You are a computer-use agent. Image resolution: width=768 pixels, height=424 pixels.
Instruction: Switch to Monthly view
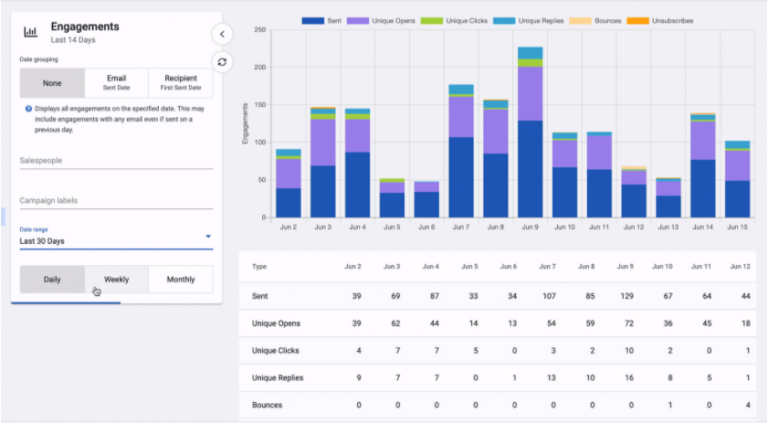pos(180,279)
